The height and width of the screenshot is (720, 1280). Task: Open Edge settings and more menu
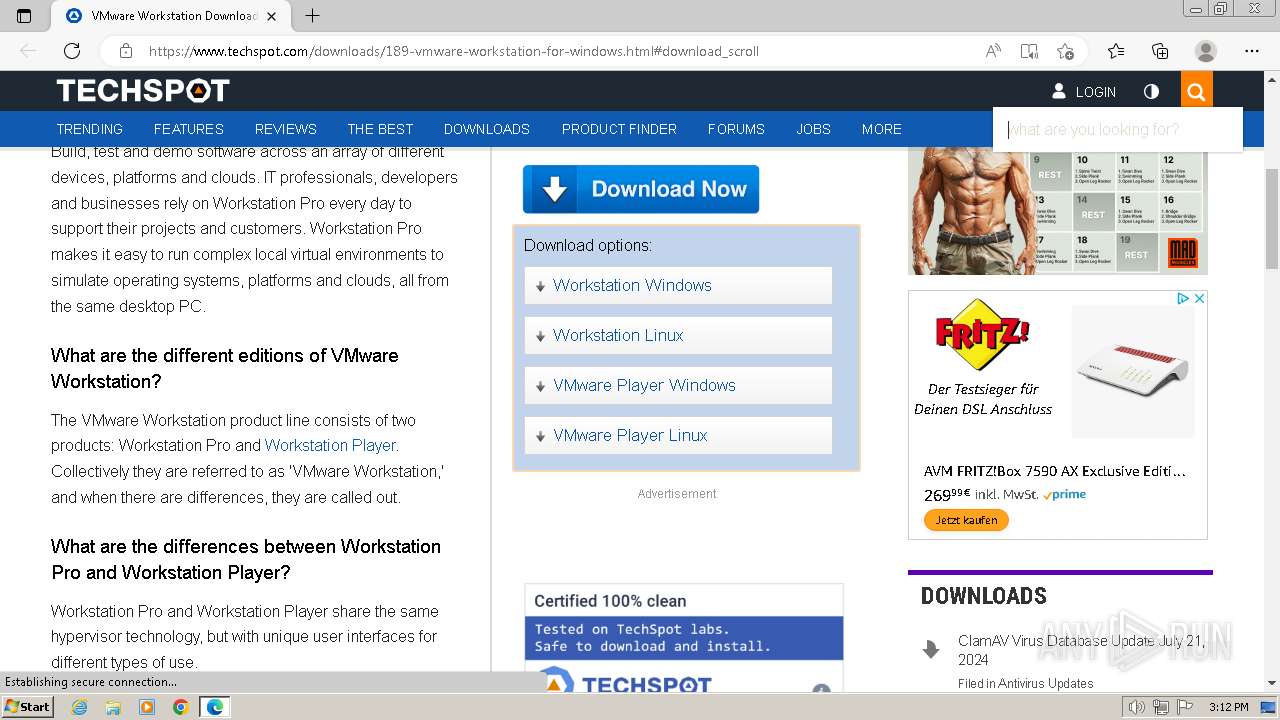click(x=1252, y=51)
